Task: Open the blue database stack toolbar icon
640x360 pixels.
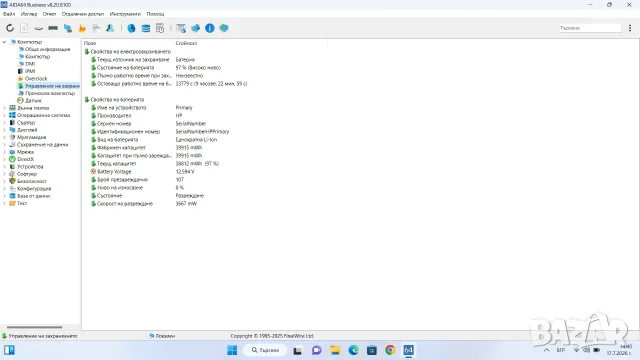Action: pos(145,28)
